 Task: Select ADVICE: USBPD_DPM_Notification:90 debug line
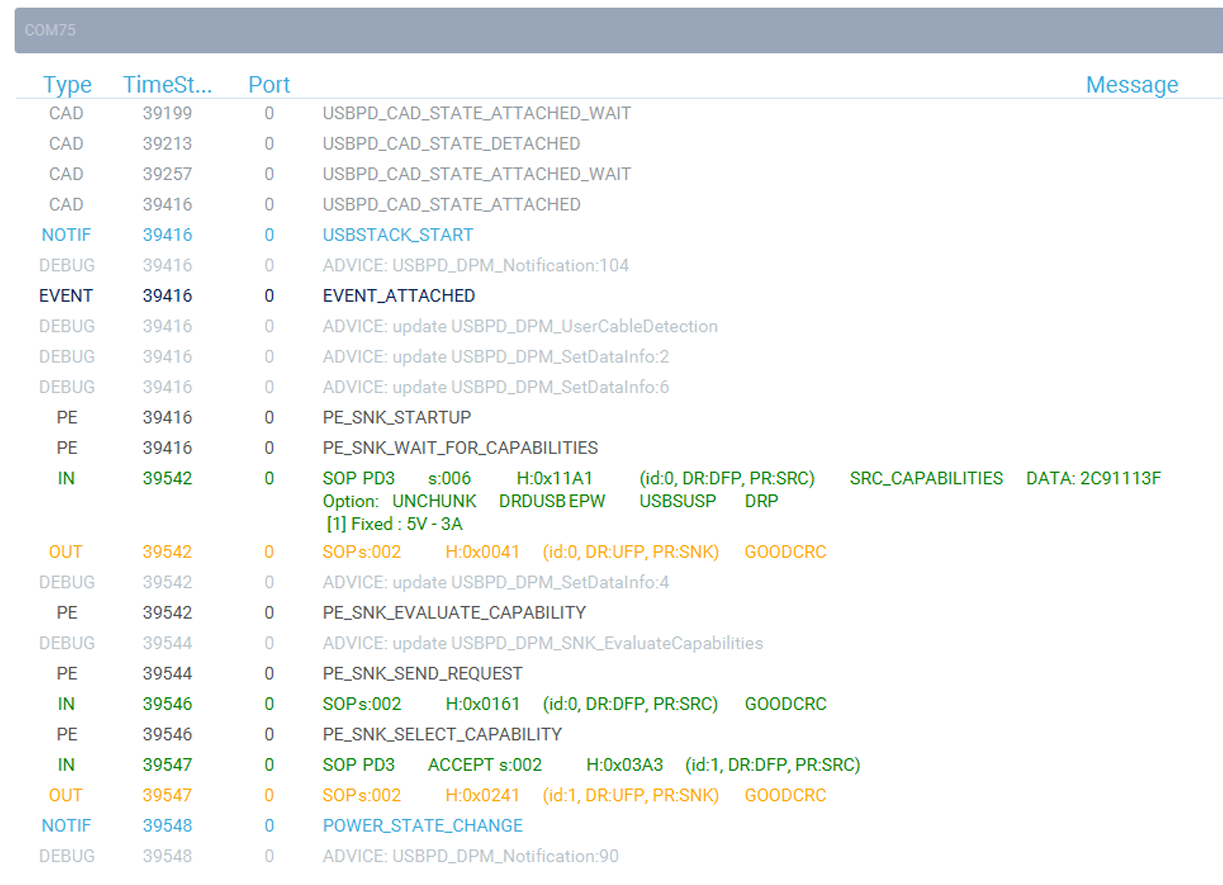point(471,856)
